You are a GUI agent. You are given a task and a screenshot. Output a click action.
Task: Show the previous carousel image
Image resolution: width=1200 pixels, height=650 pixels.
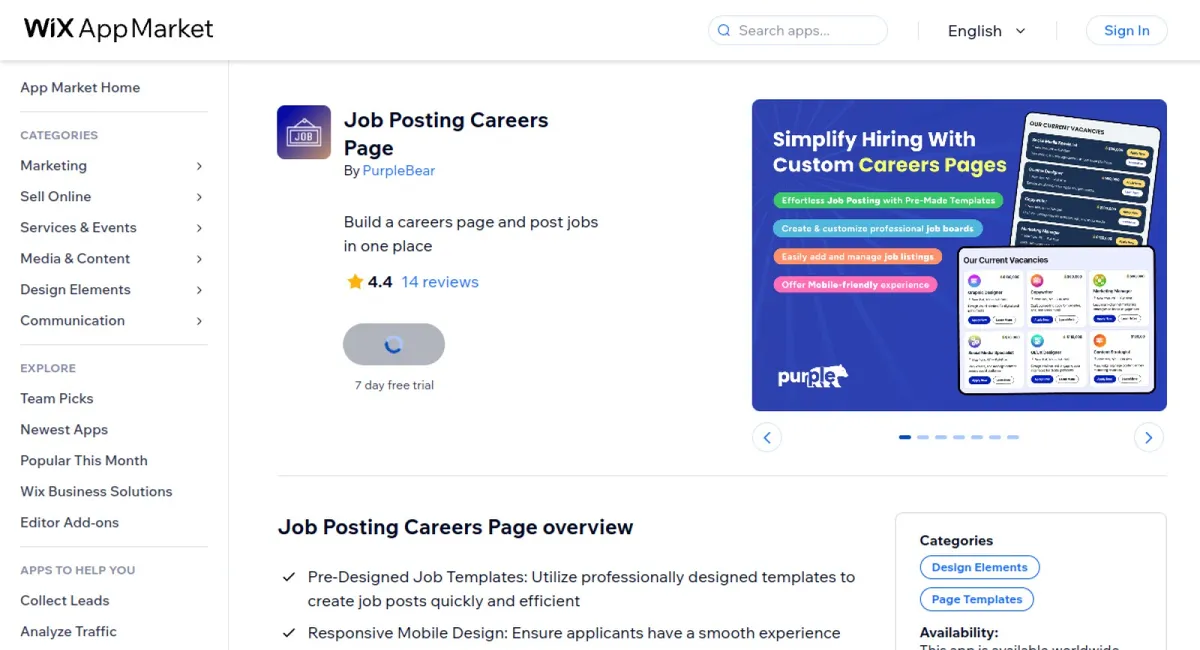click(767, 437)
